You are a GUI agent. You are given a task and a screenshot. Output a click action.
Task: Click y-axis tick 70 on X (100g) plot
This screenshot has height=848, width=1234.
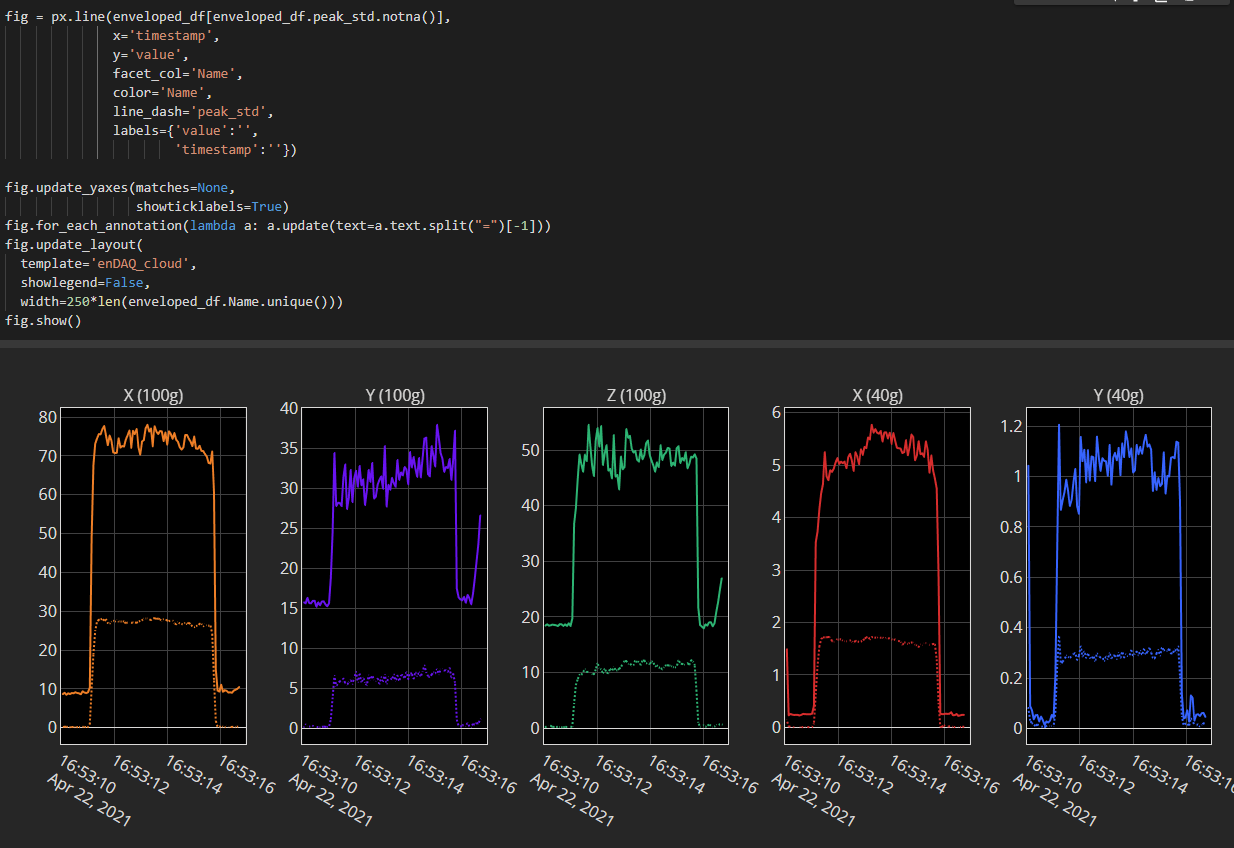[46, 456]
